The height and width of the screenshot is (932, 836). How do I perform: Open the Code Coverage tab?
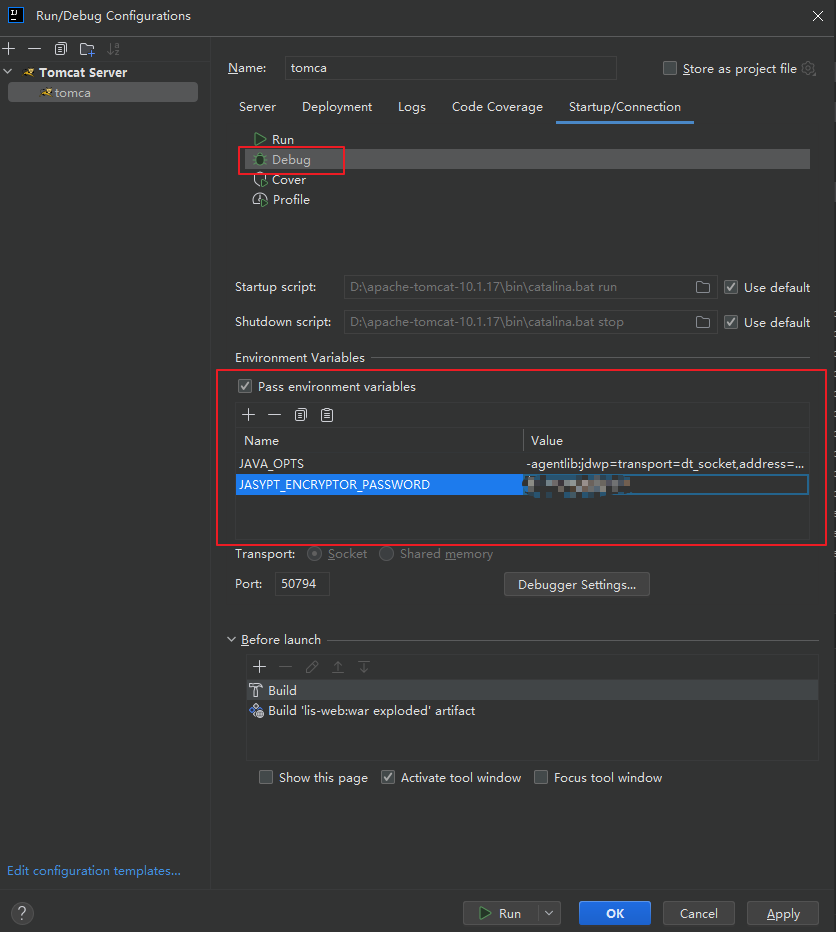(x=497, y=107)
